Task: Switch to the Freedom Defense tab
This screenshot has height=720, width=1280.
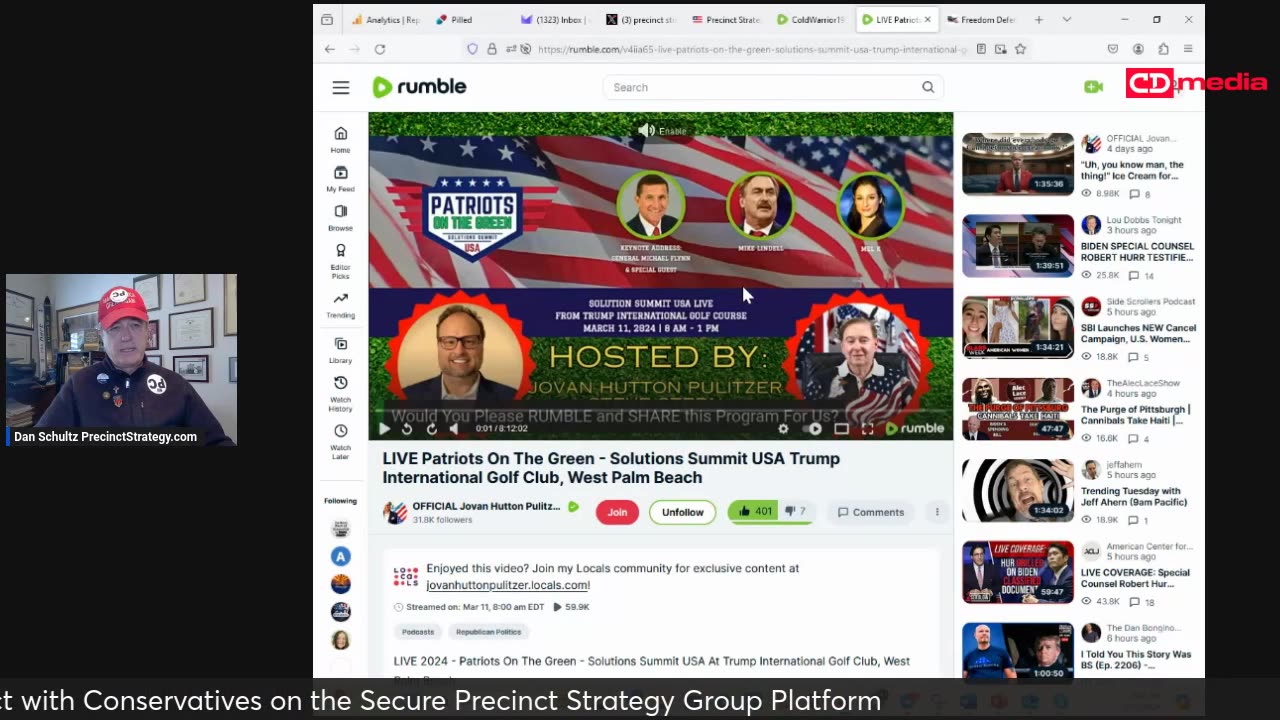Action: click(x=980, y=20)
